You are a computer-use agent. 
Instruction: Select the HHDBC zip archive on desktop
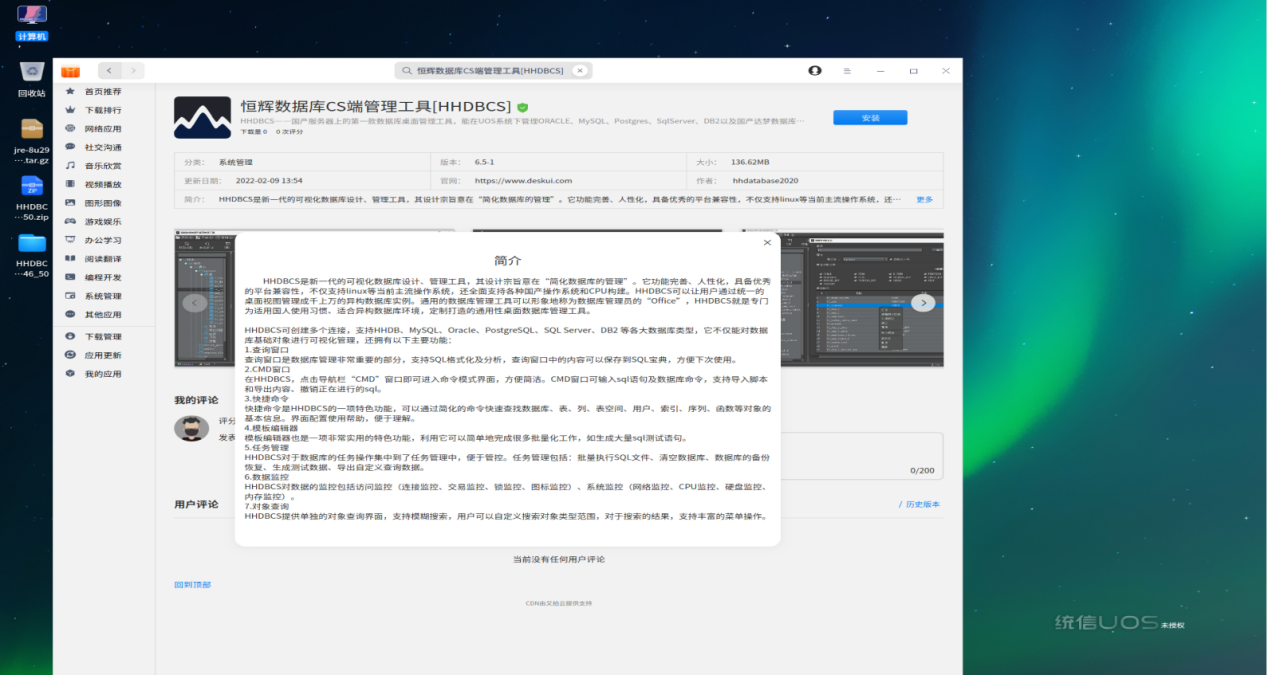(32, 198)
